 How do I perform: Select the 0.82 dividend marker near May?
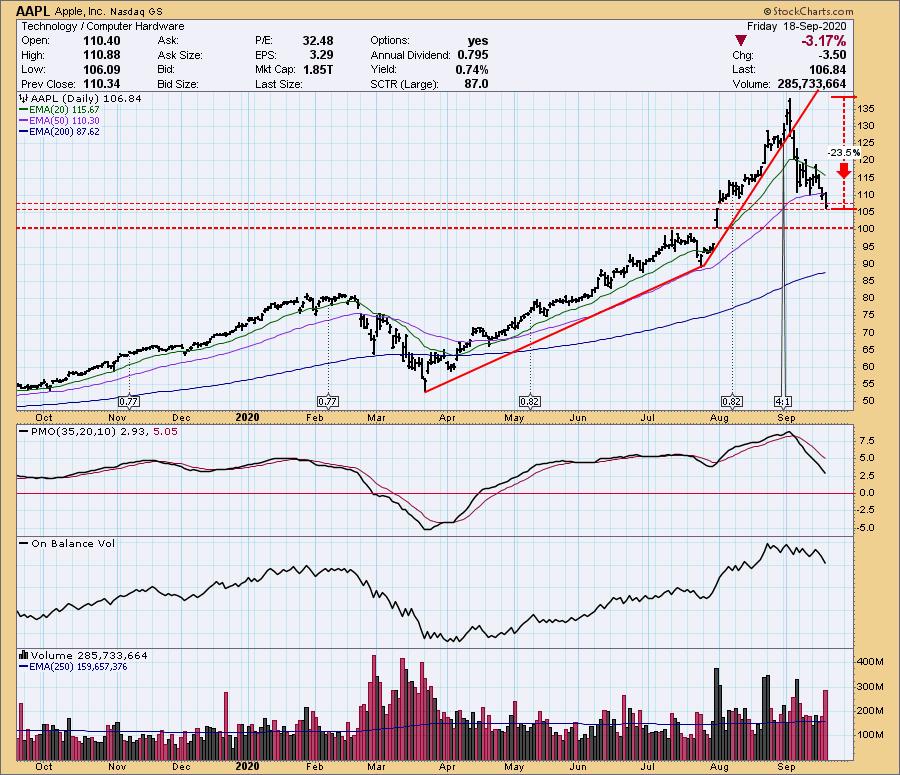(529, 401)
